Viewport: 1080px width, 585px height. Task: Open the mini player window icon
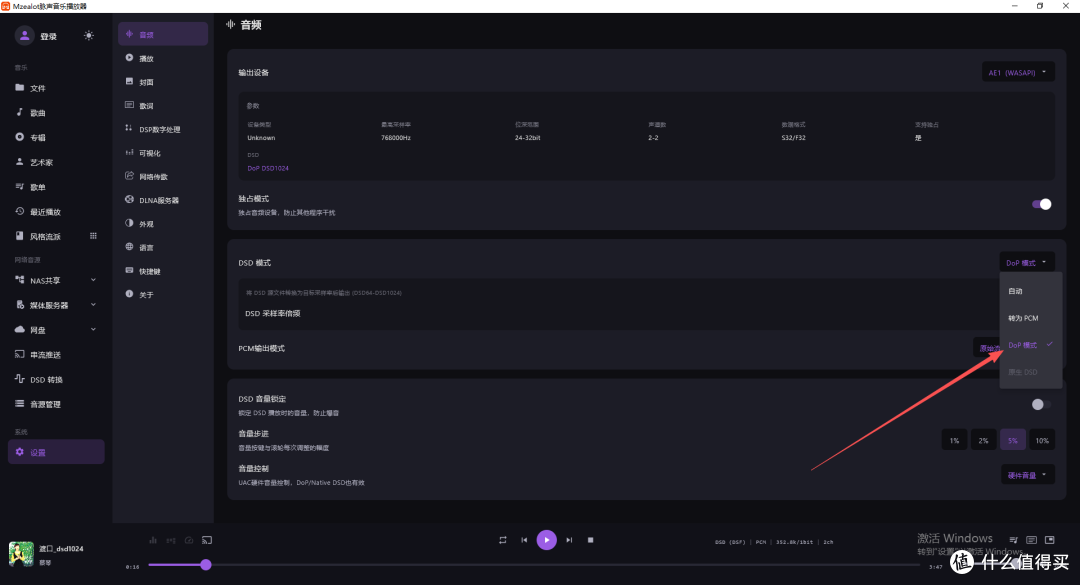[x=1050, y=540]
